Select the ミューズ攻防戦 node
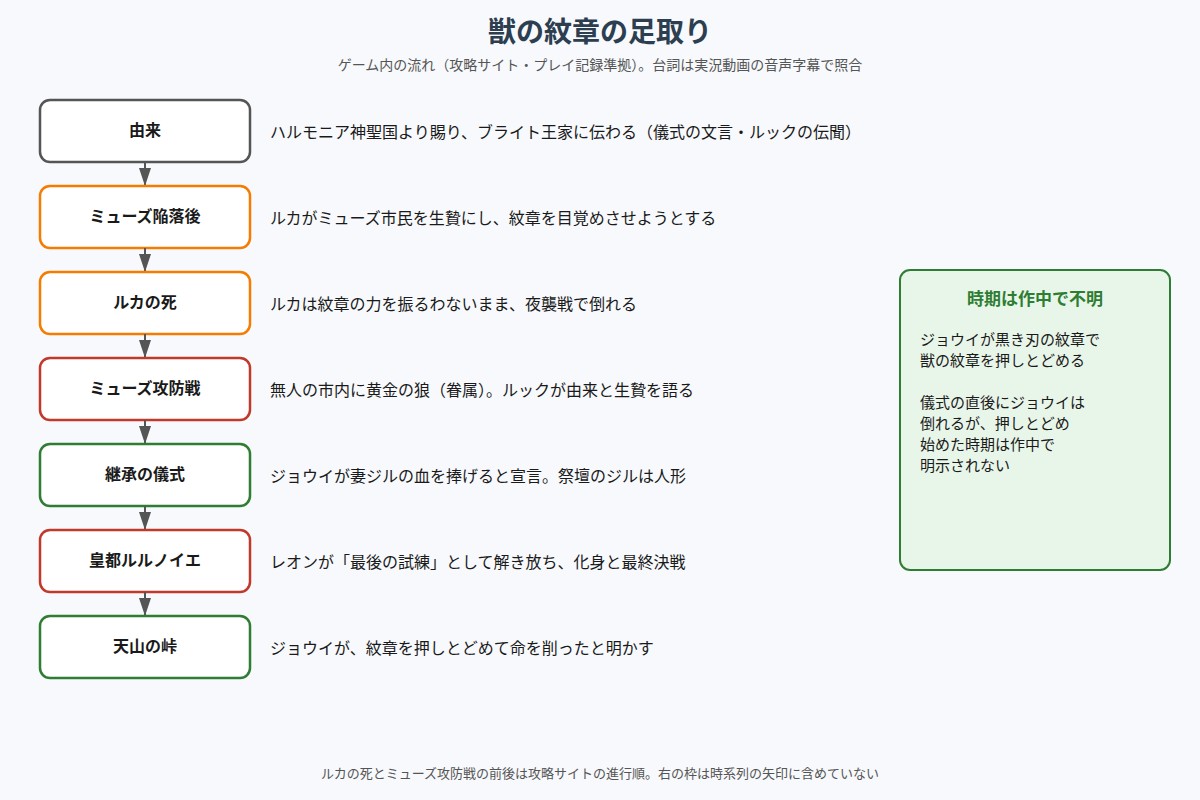Screen dimensions: 1200x800 pyautogui.click(x=145, y=389)
